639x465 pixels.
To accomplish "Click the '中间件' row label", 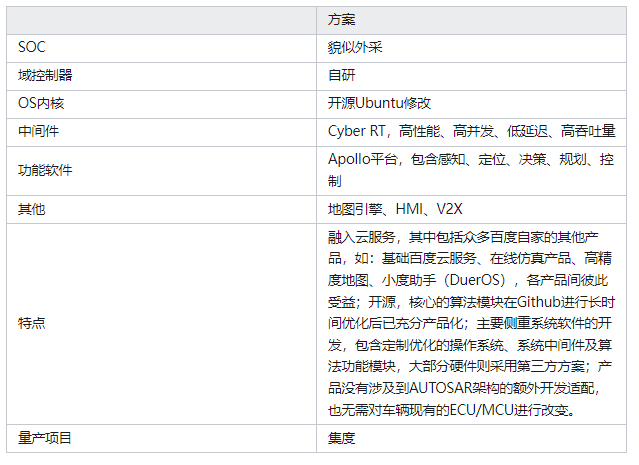I will pos(38,131).
